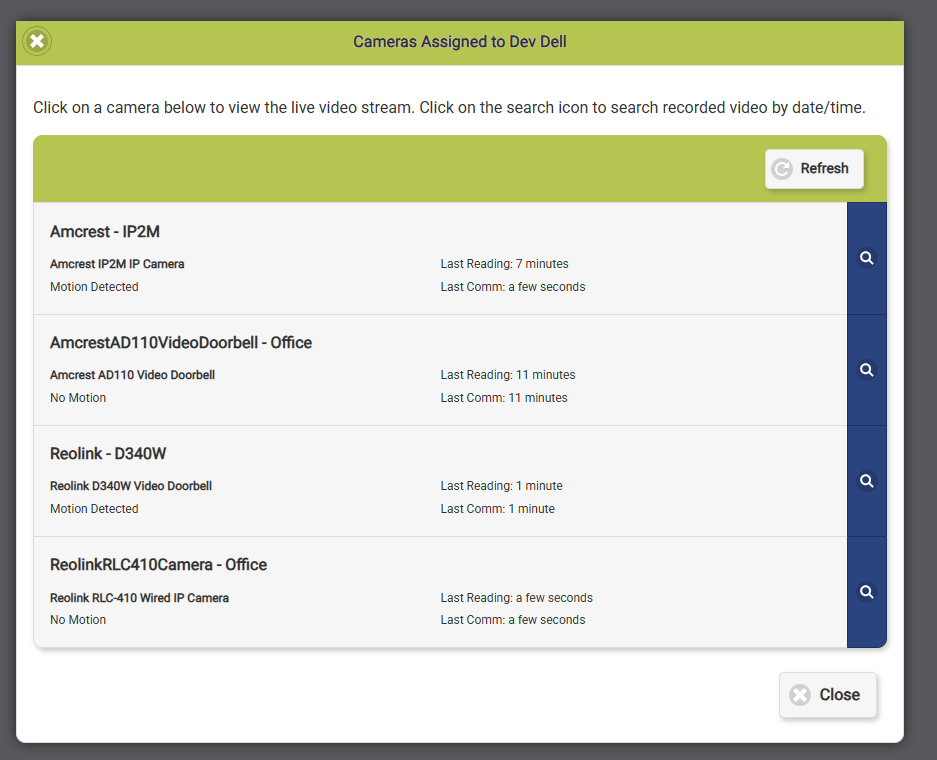Screen dimensions: 937x760
Task: Click the search icon for ReolinkRLC410Camera - Office
Action: coord(866,592)
